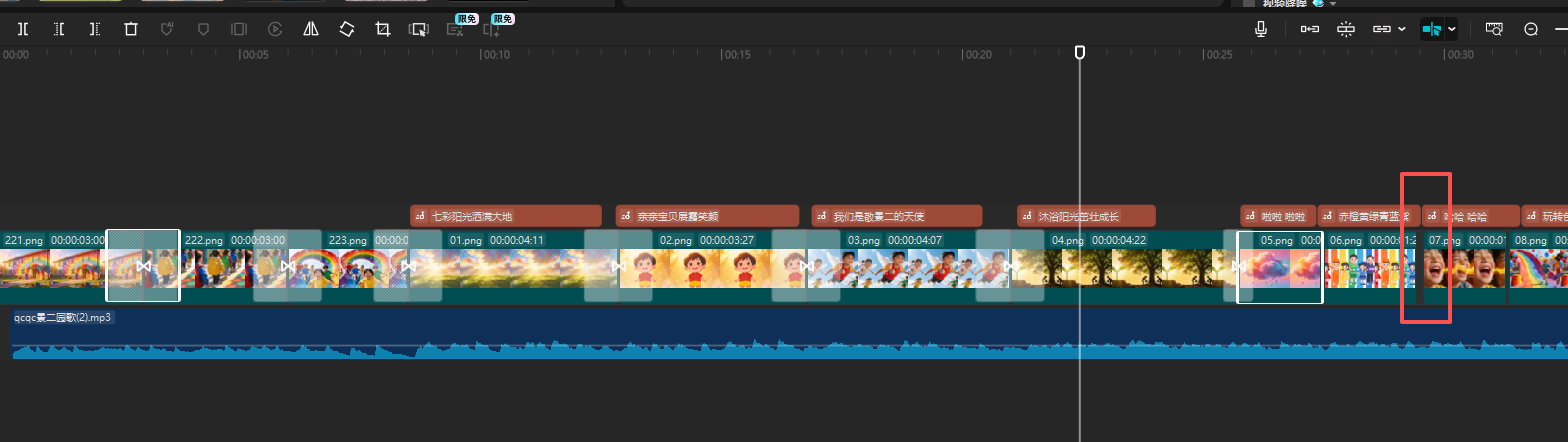Viewport: 1568px width, 442px height.
Task: Click the reverse playback circle icon
Action: point(275,29)
